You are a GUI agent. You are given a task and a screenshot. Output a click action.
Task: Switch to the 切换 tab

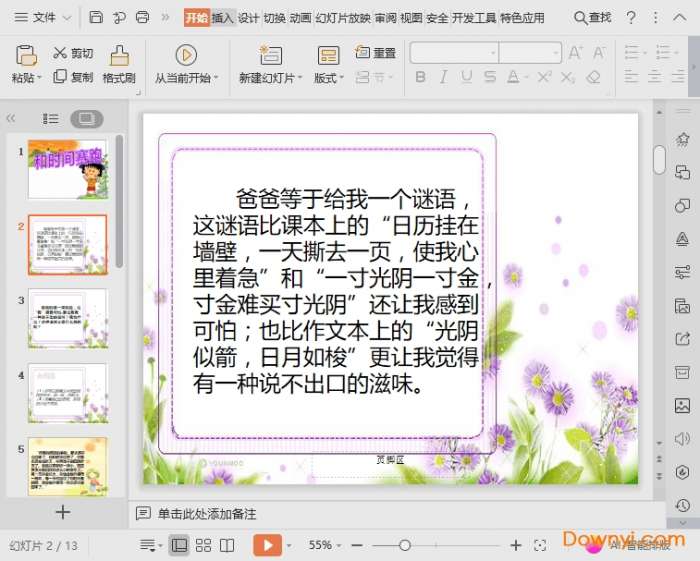[275, 18]
